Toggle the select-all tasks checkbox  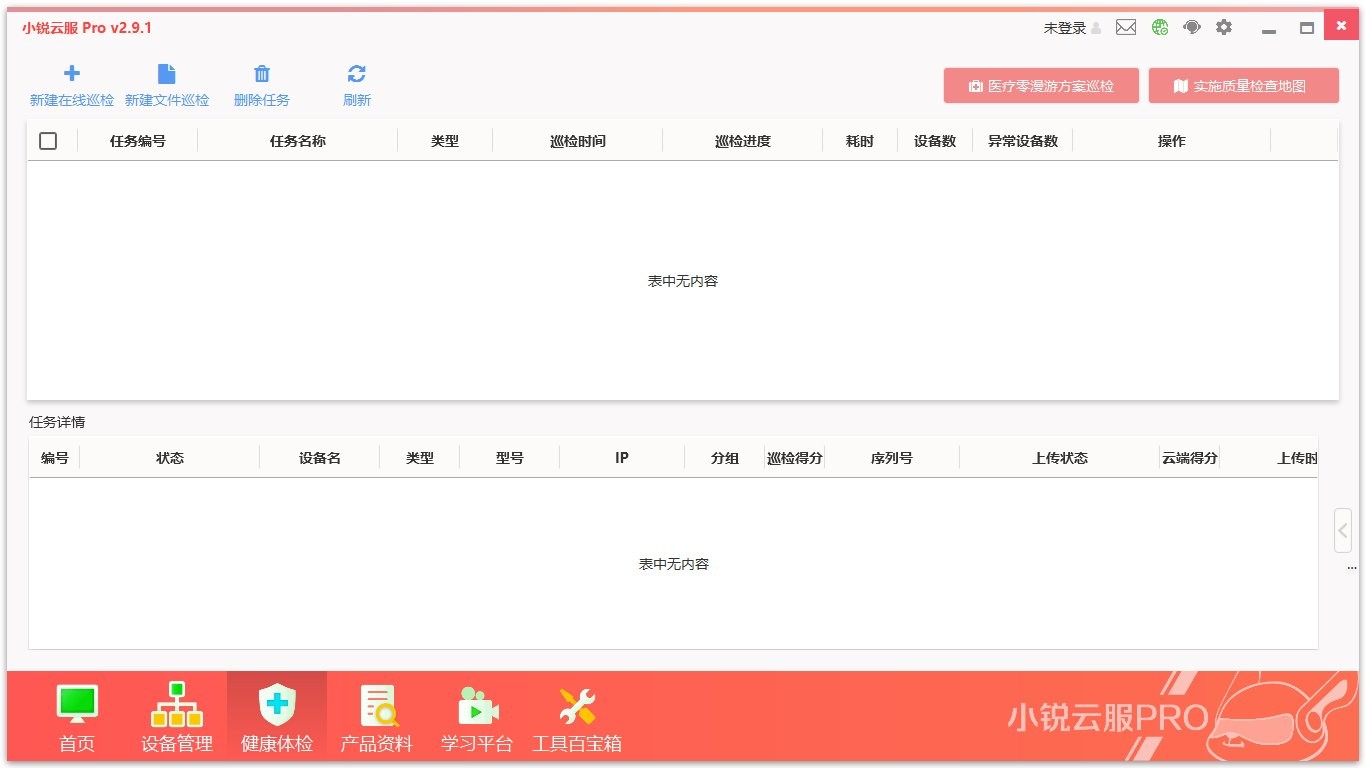[x=48, y=141]
